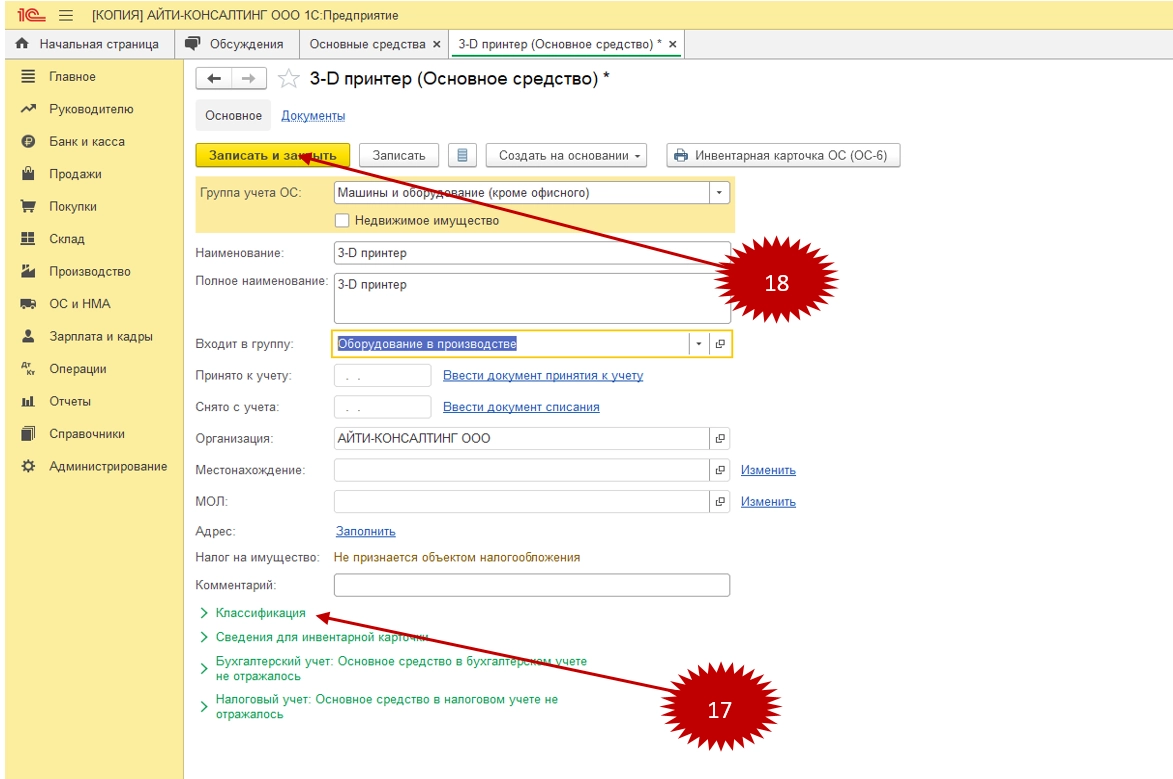Screen dimensions: 1173x779
Task: Click Ввести документ принятия к учету link
Action: [x=543, y=375]
